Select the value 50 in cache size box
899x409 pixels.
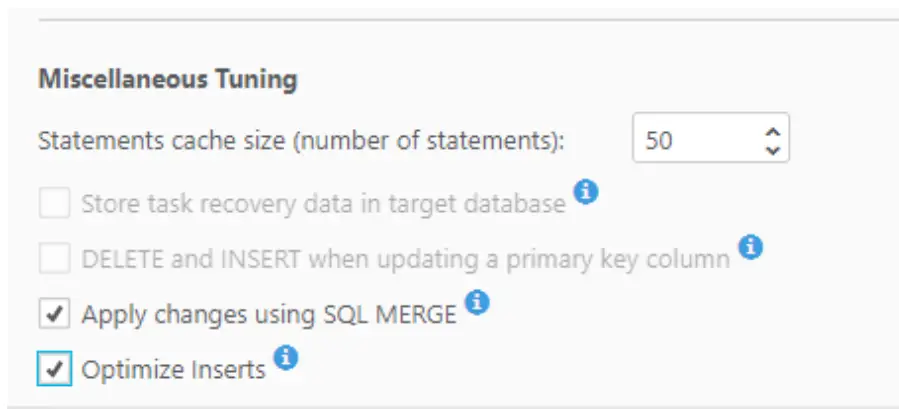[659, 140]
